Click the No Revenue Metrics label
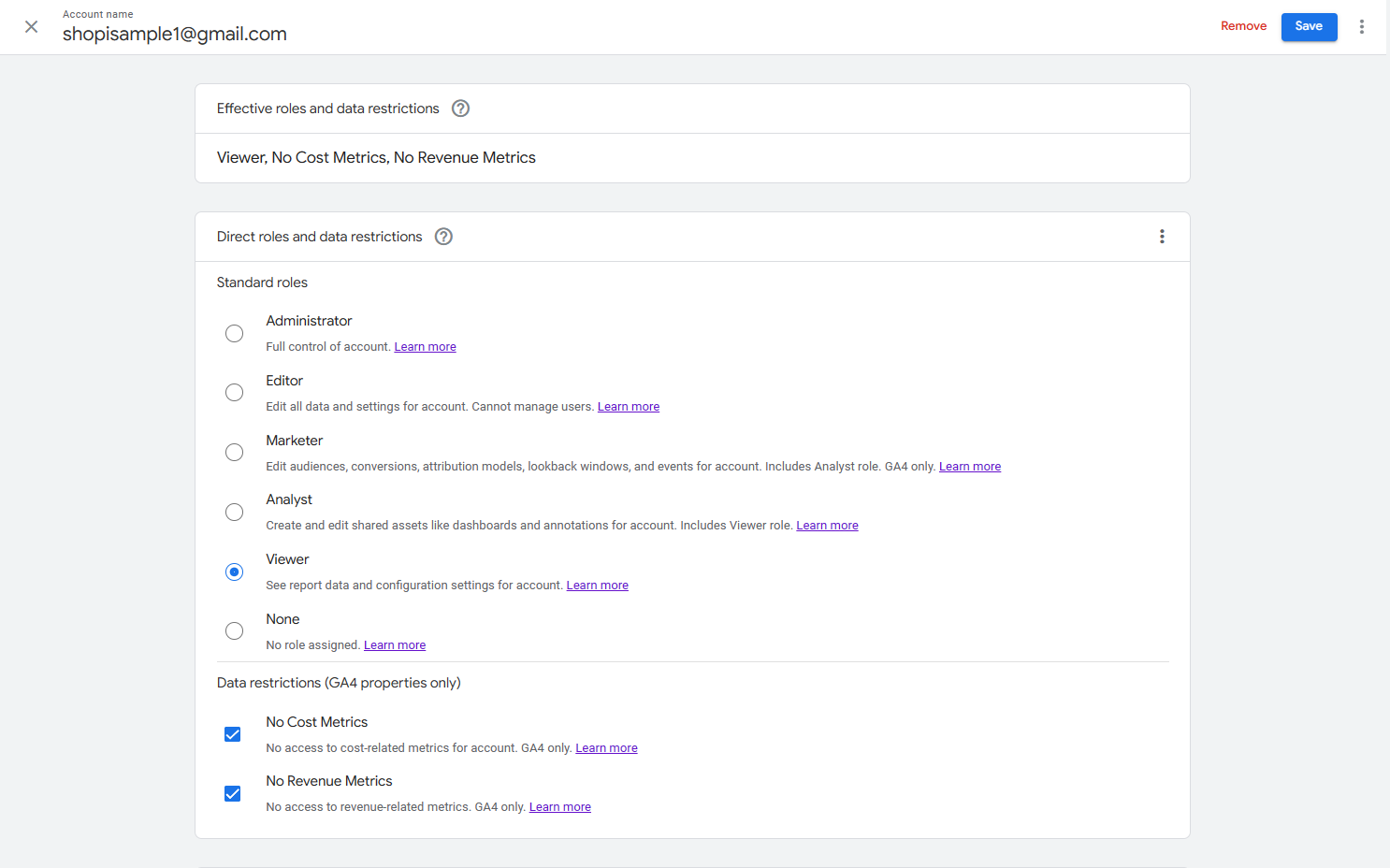The height and width of the screenshot is (868, 1390). coord(329,781)
